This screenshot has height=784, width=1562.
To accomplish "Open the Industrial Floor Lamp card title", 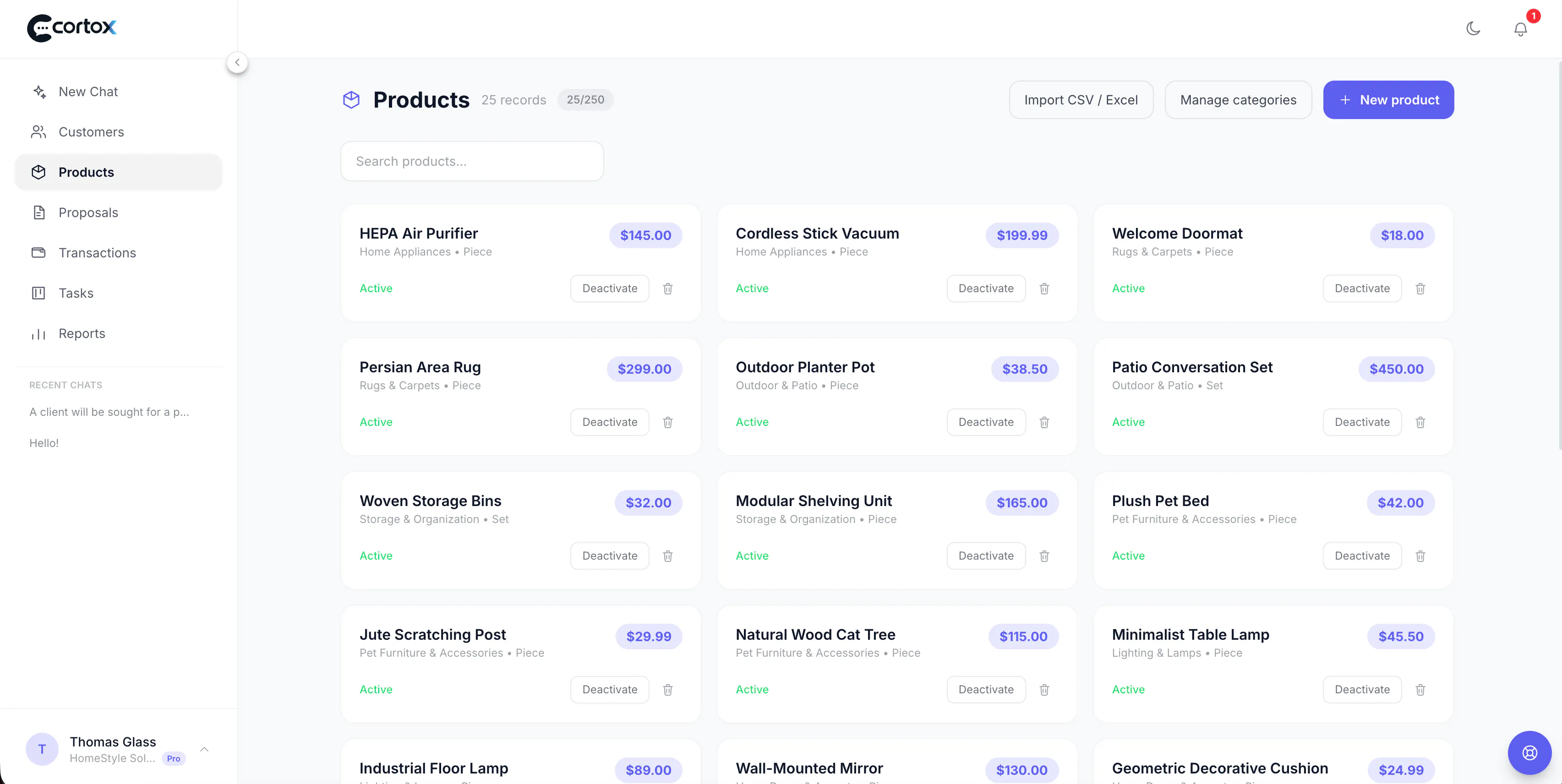I will tap(433, 768).
